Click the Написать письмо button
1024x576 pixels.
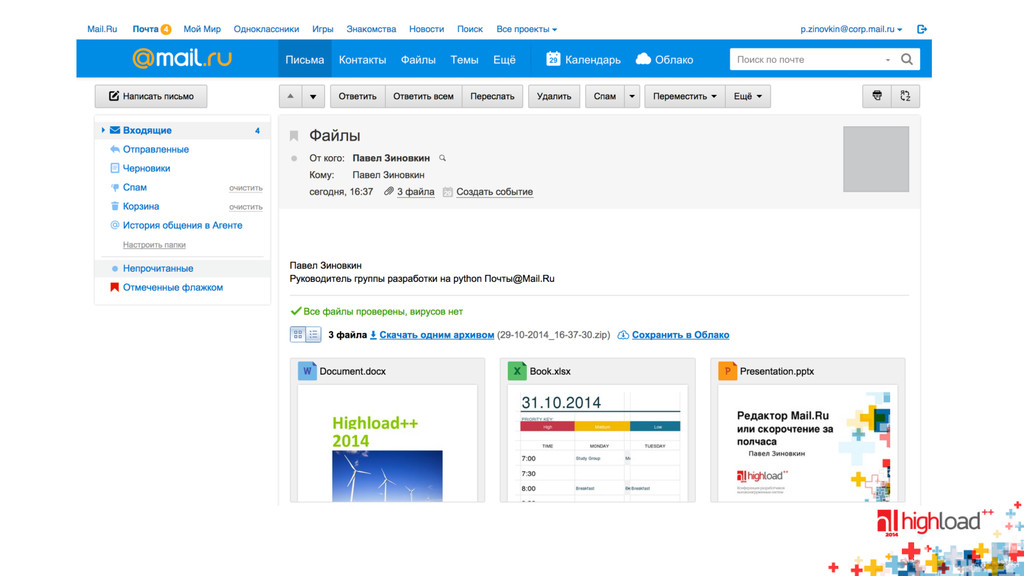(x=151, y=97)
